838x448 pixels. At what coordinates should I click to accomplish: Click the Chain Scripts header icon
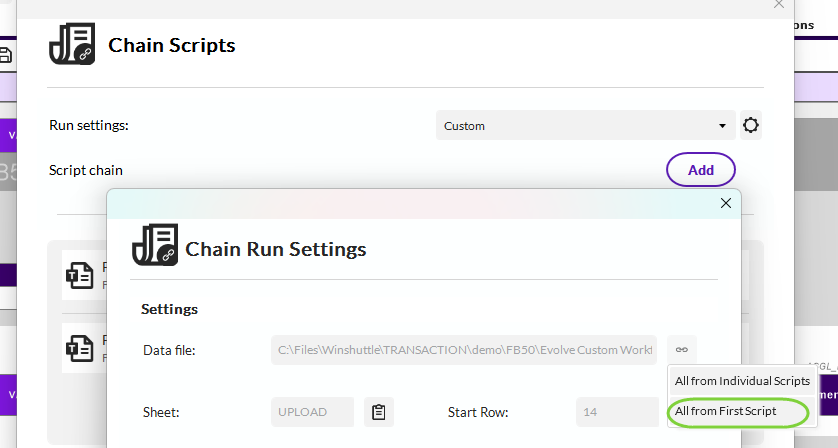click(x=72, y=44)
